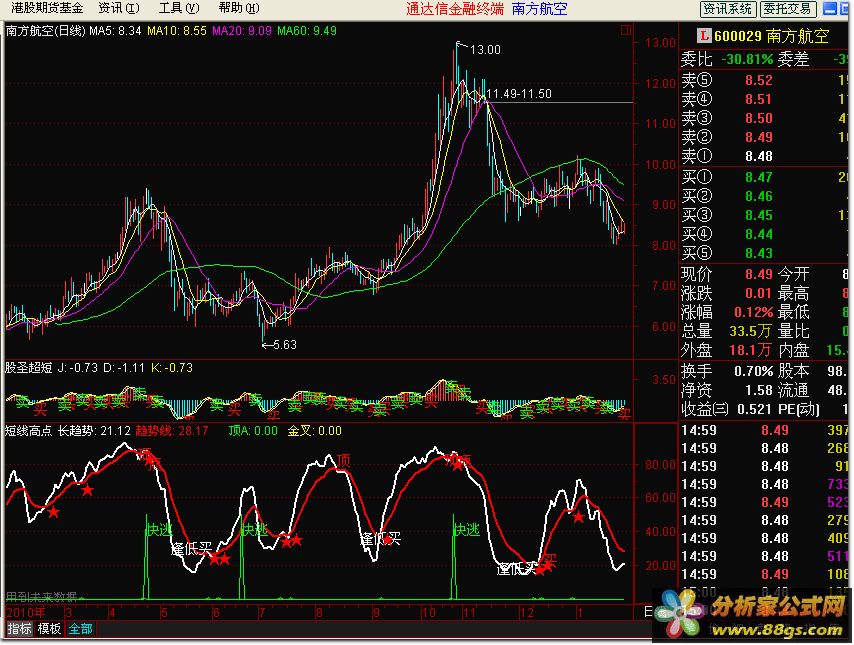Click the 换手 0.70% value
Viewport: 854px width, 645px height.
[x=754, y=372]
